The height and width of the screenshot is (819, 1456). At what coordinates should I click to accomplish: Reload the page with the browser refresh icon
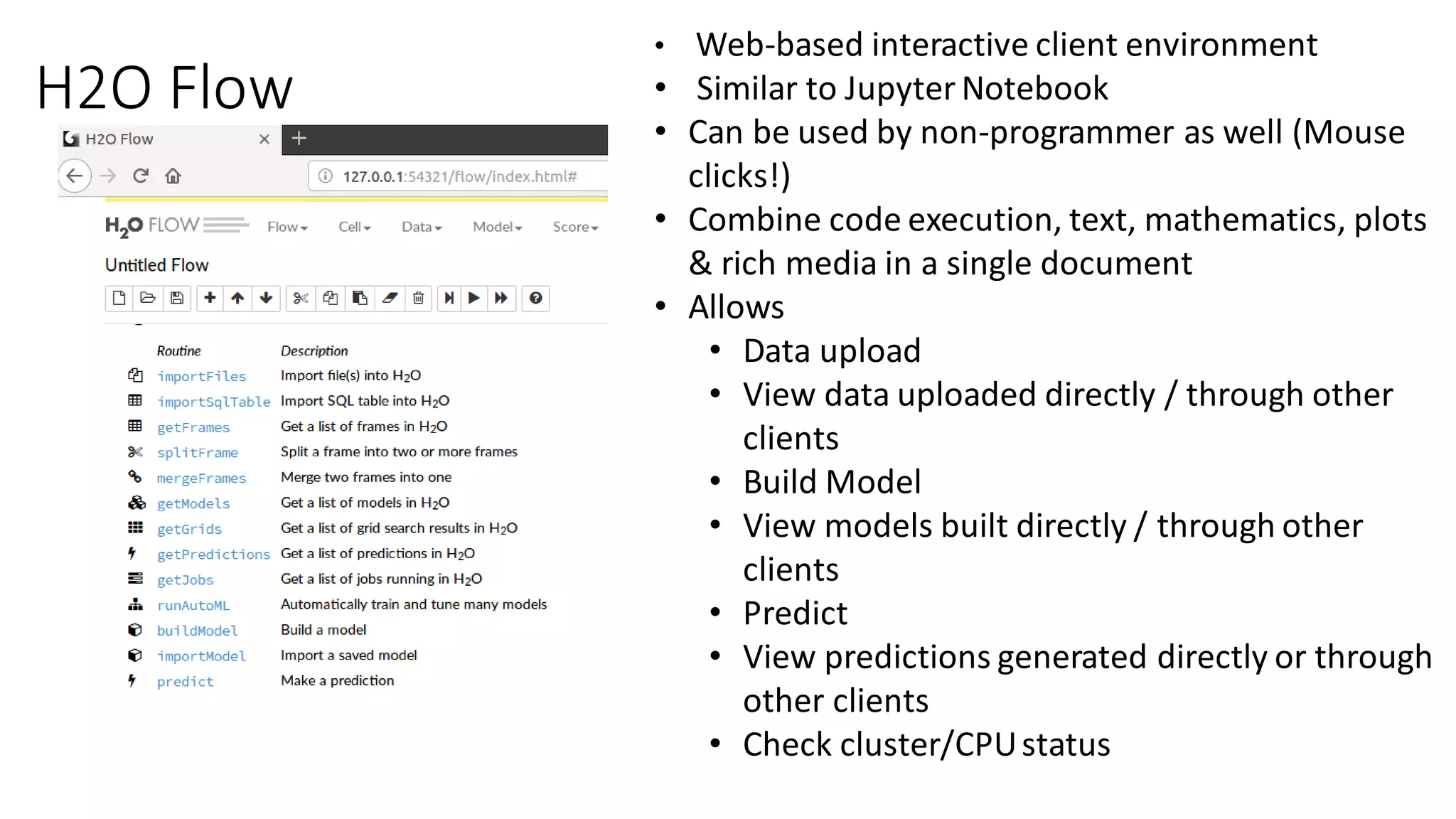141,176
